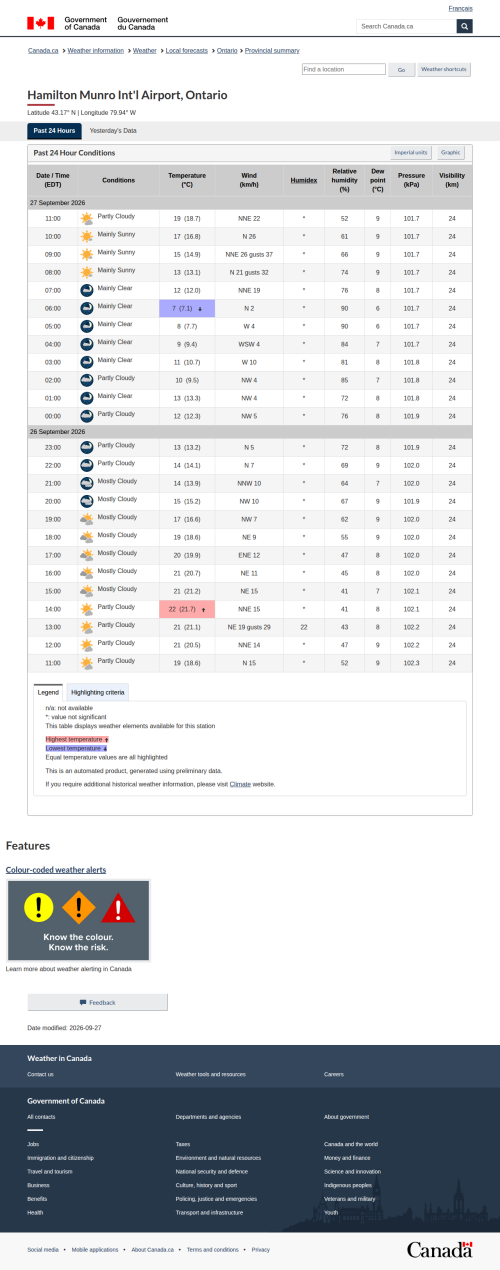The height and width of the screenshot is (1270, 500).
Task: Click the Find a location input field
Action: [343, 70]
